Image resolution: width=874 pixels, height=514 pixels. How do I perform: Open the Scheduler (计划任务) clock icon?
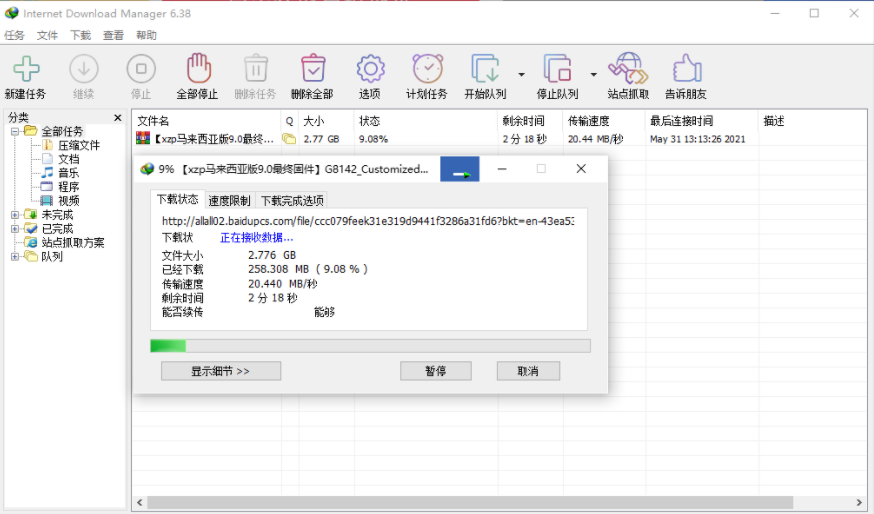pyautogui.click(x=427, y=69)
